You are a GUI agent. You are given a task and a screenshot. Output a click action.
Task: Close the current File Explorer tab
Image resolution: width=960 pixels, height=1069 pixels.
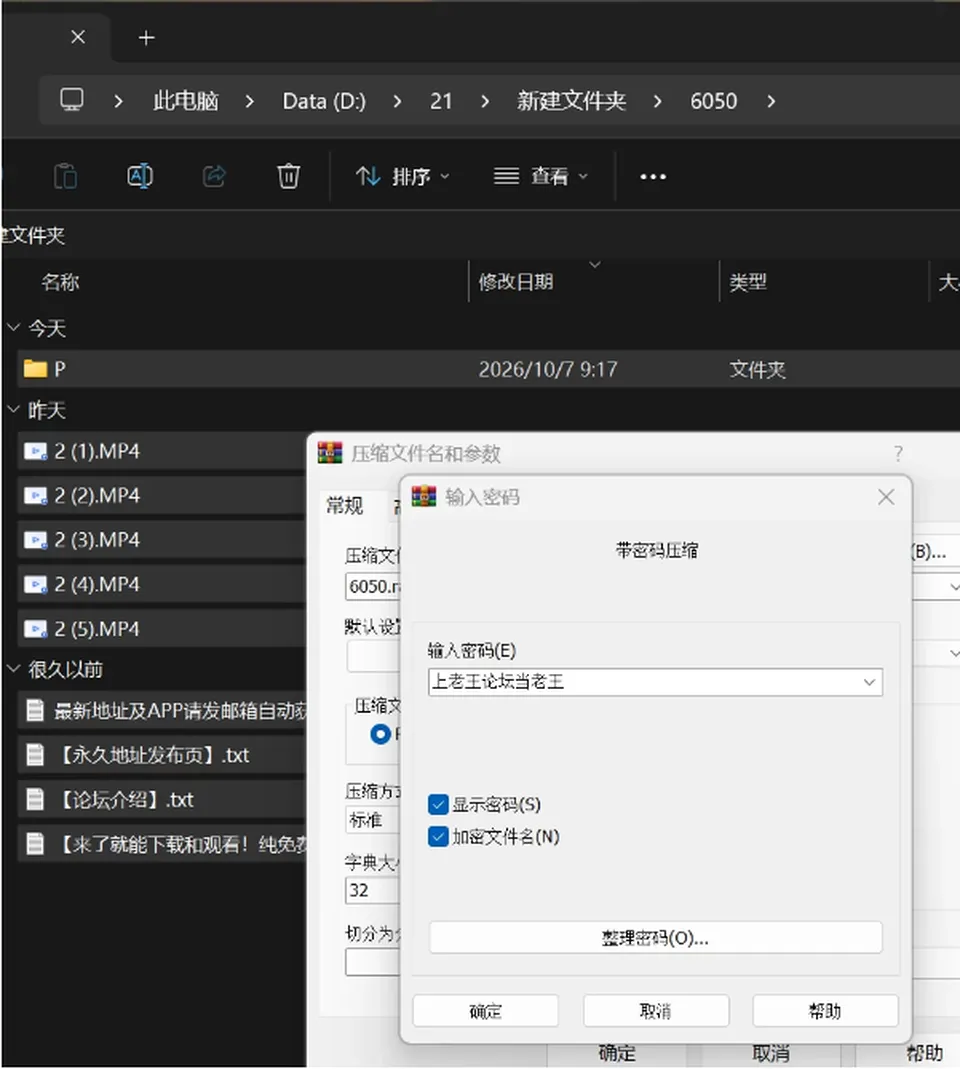78,37
